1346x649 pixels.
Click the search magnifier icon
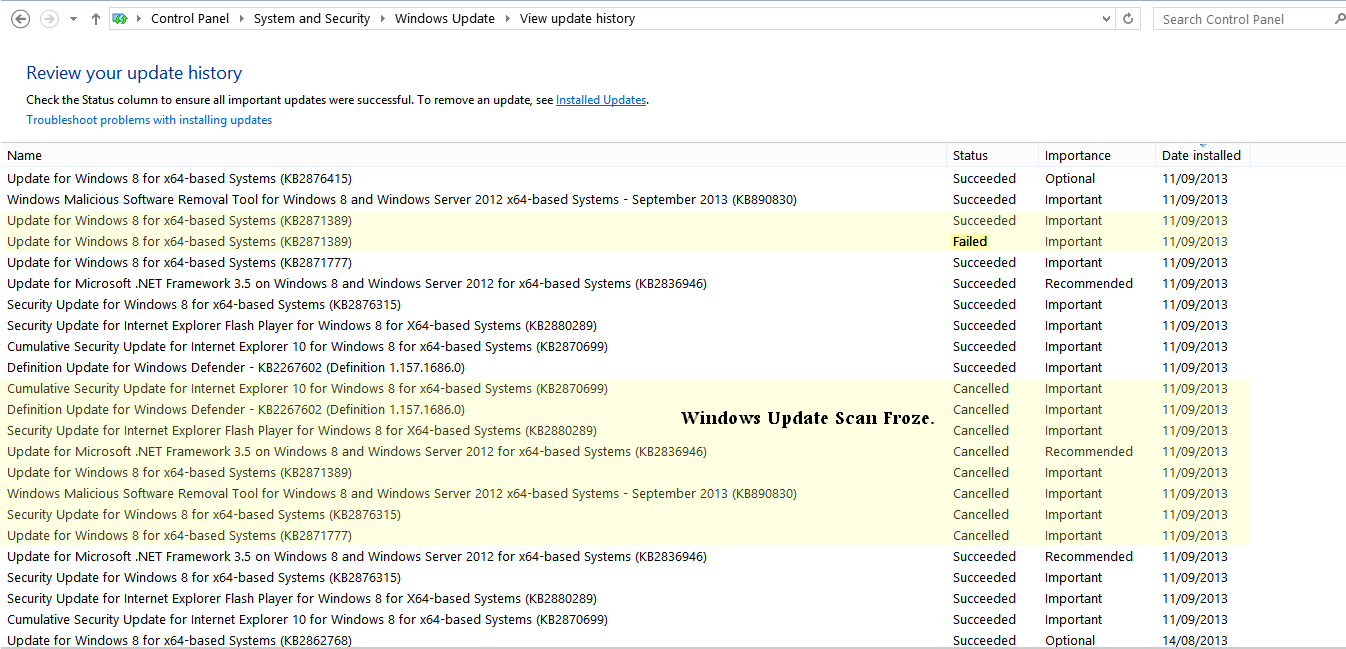tap(1339, 19)
